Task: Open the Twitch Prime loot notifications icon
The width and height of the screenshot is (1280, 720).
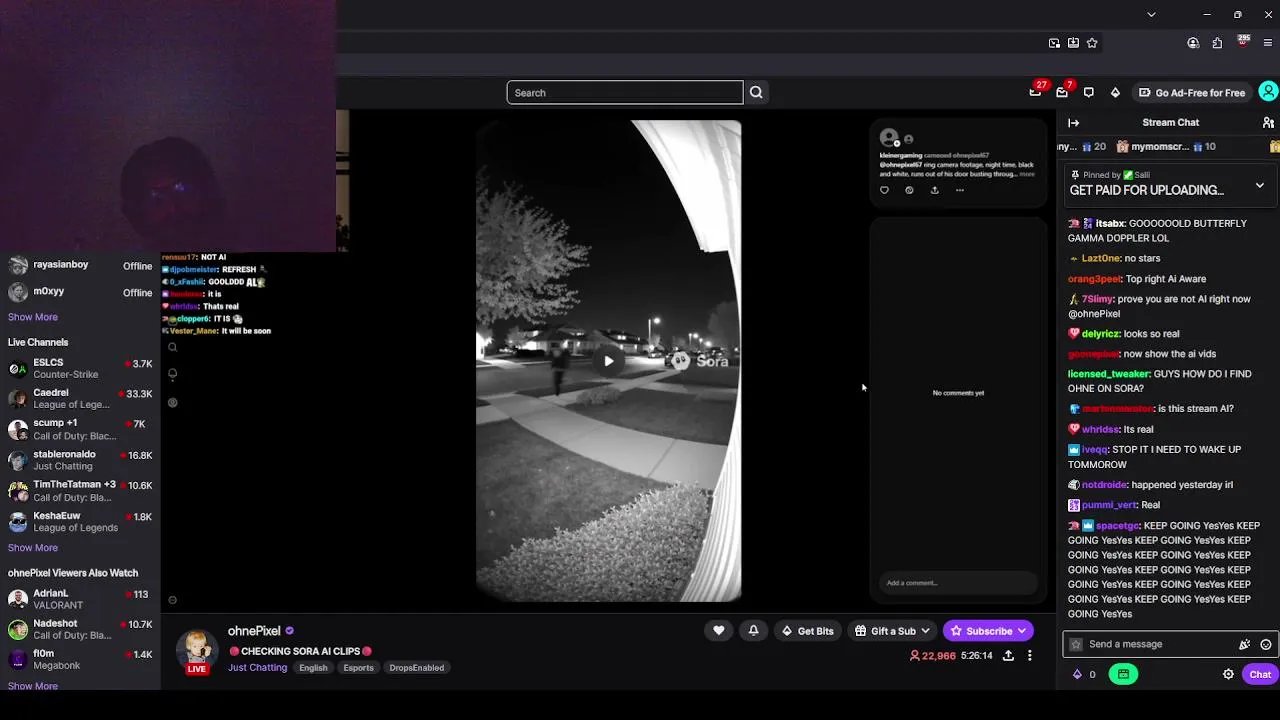Action: tap(1035, 92)
